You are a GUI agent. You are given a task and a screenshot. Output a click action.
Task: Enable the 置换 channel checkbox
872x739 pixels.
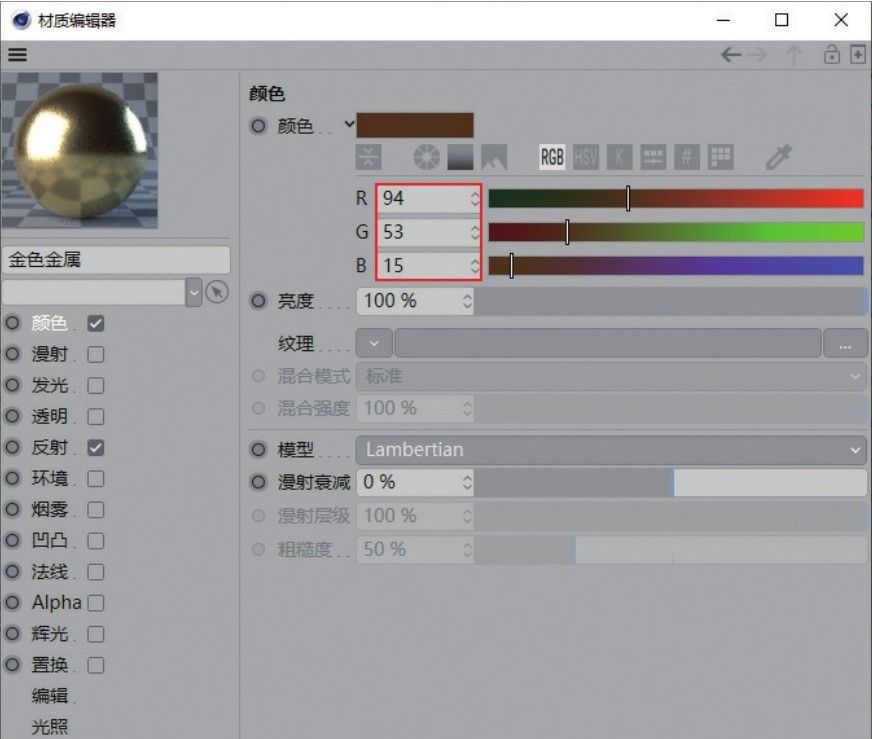coord(96,665)
